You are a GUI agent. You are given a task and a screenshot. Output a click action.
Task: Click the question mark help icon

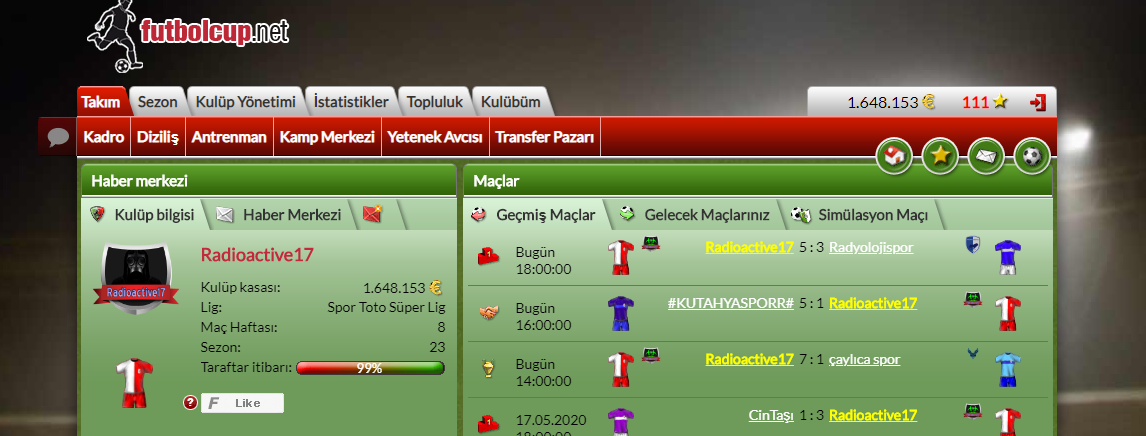tap(190, 402)
